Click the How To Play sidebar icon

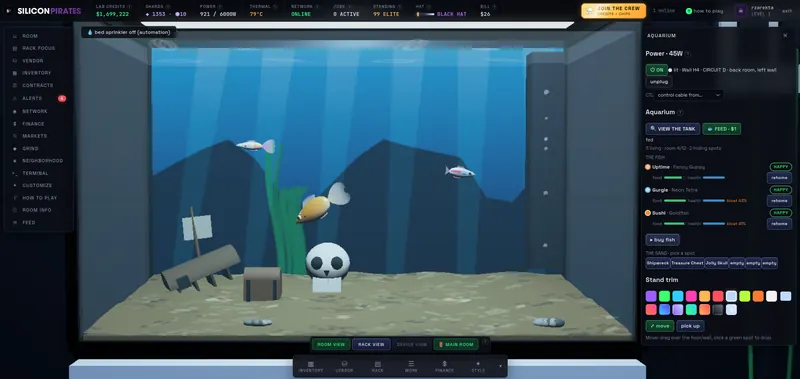coord(14,198)
